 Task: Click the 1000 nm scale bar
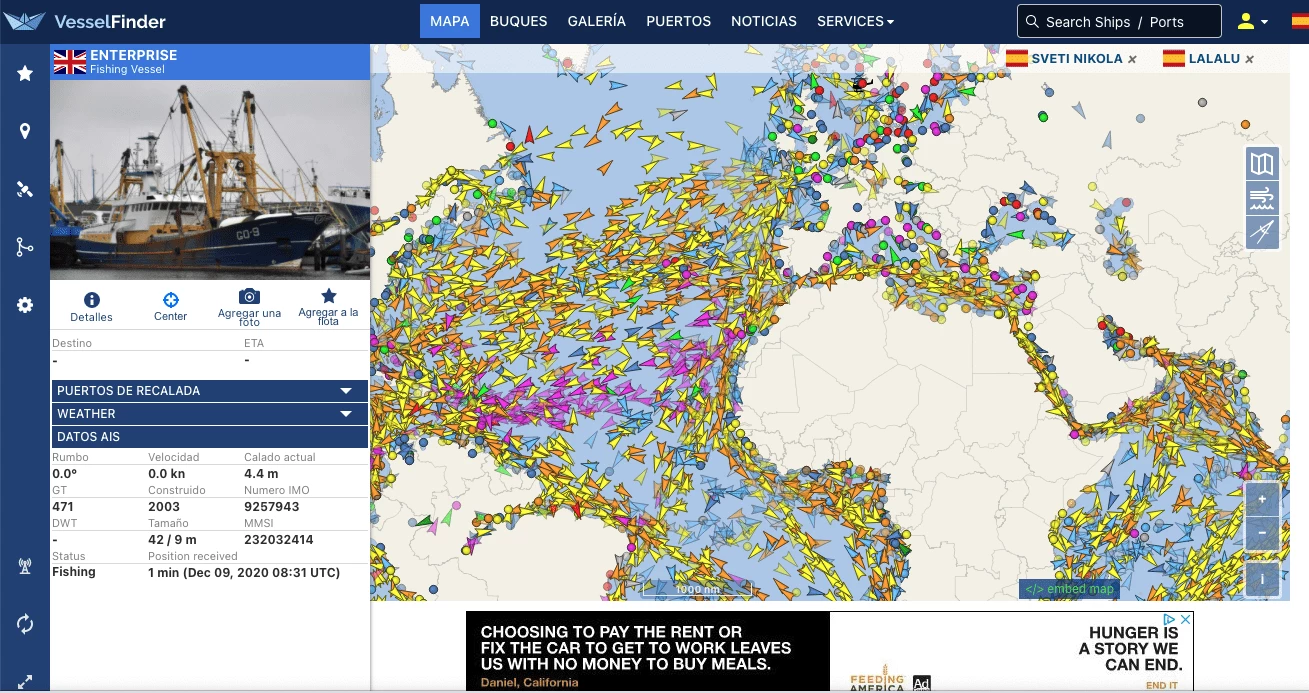697,589
